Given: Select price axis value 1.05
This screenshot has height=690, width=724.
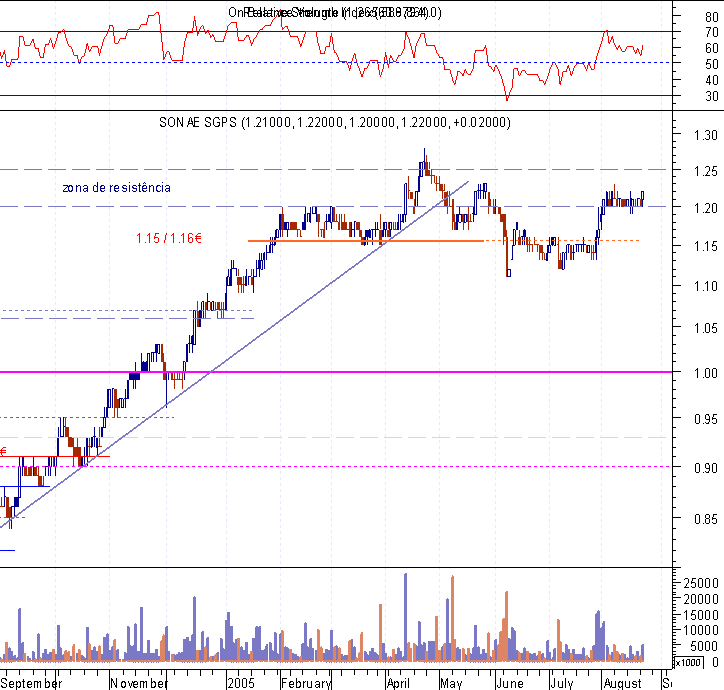Looking at the screenshot, I should (x=705, y=328).
